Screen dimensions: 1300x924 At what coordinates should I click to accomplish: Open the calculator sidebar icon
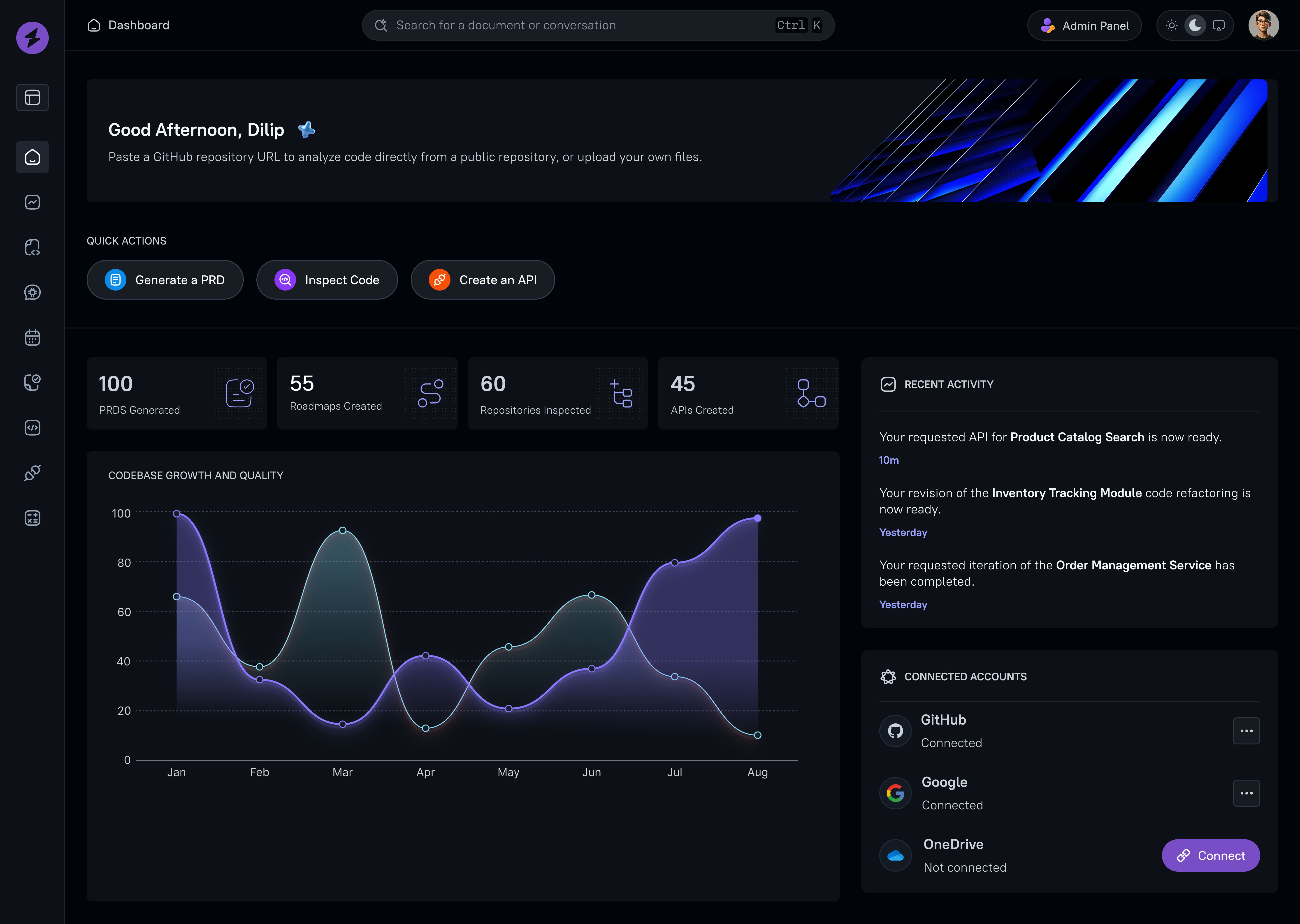pos(32,518)
